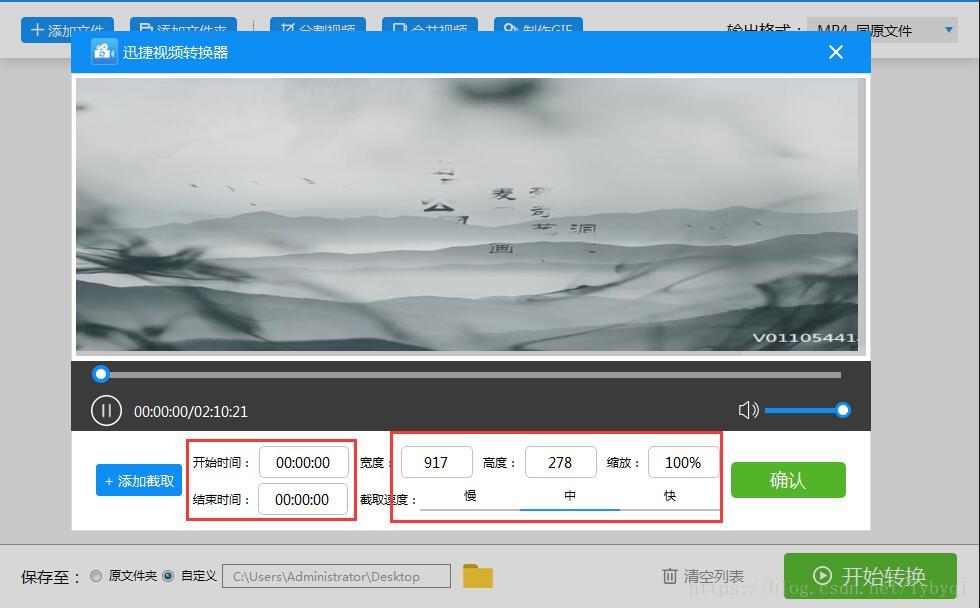Viewport: 980px width, 608px height.
Task: Select the 慢 capture speed
Action: coord(470,497)
